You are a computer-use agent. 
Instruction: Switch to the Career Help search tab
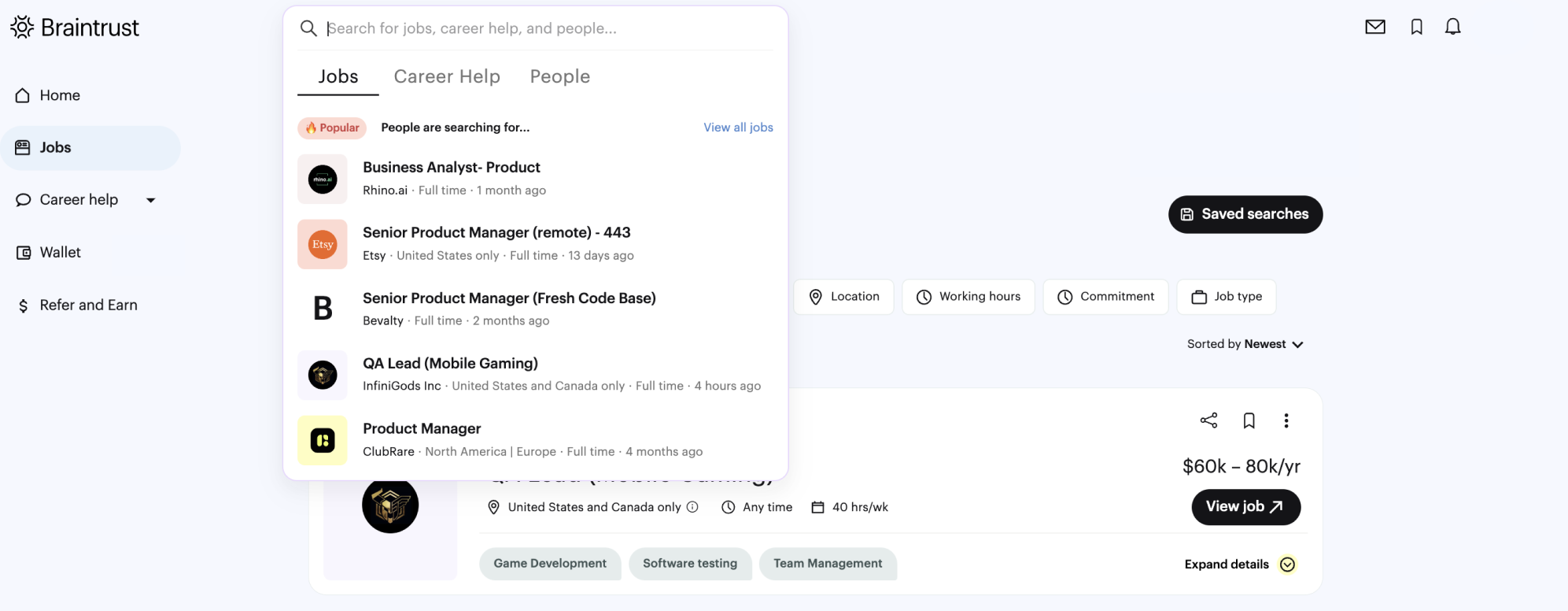[x=447, y=76]
